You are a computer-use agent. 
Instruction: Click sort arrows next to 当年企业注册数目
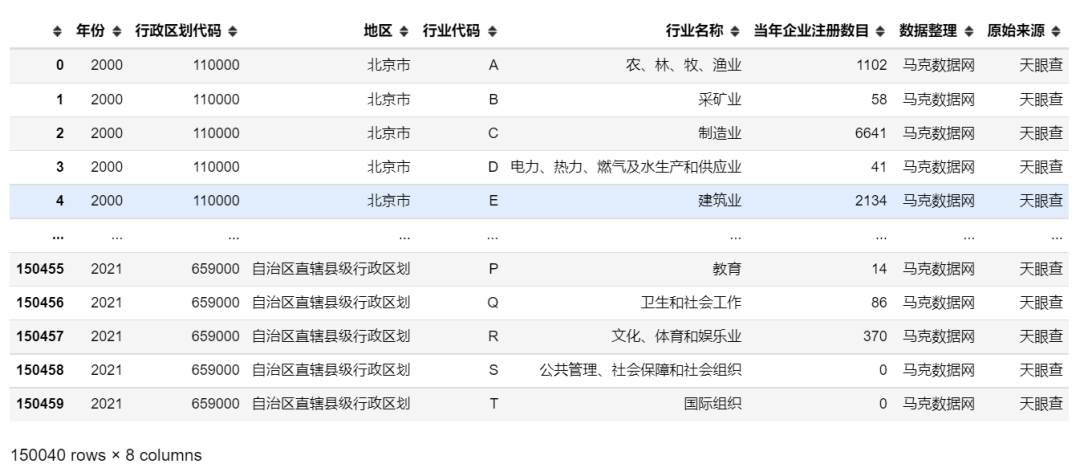(881, 31)
